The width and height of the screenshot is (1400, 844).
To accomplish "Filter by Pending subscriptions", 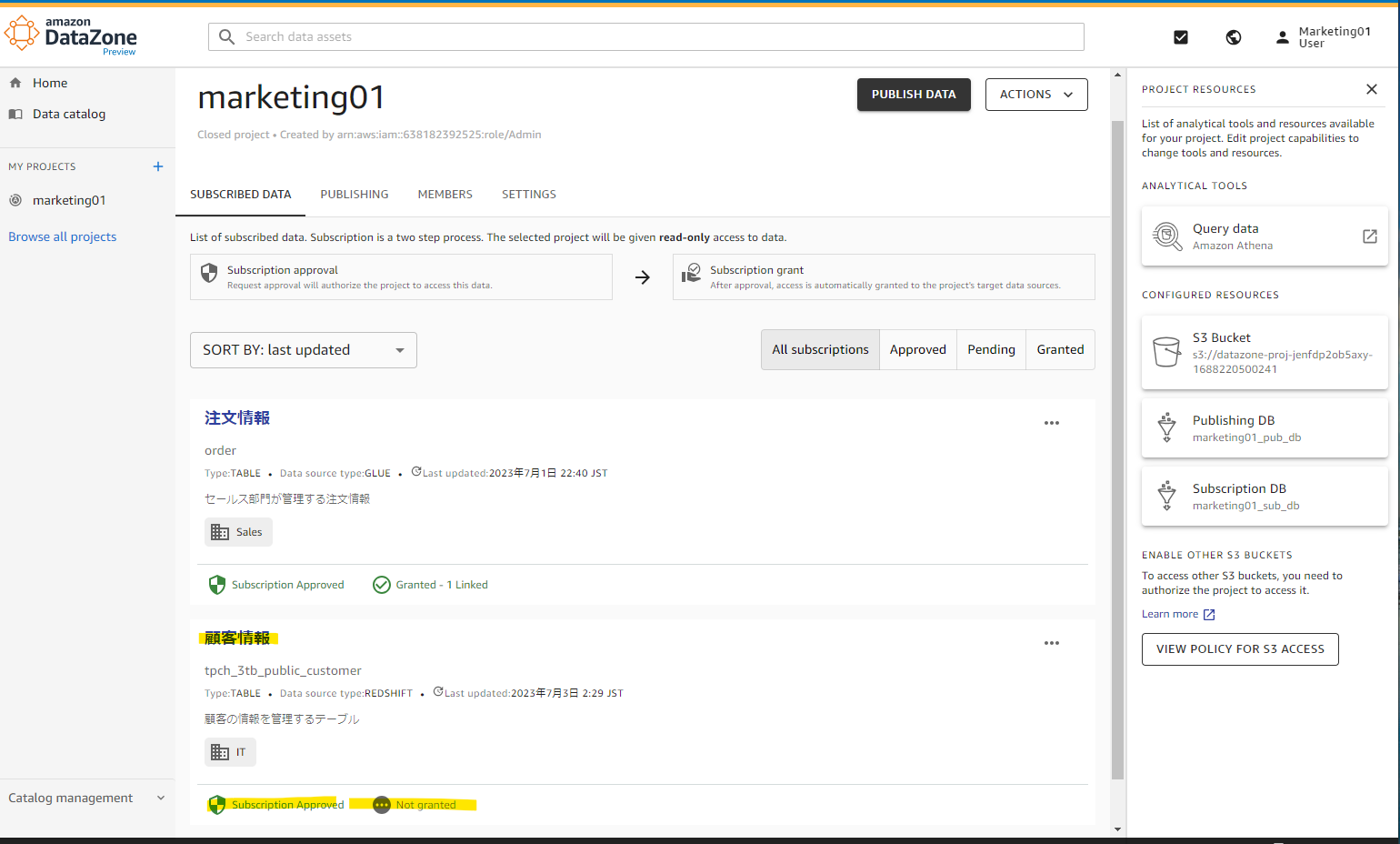I will (x=991, y=350).
